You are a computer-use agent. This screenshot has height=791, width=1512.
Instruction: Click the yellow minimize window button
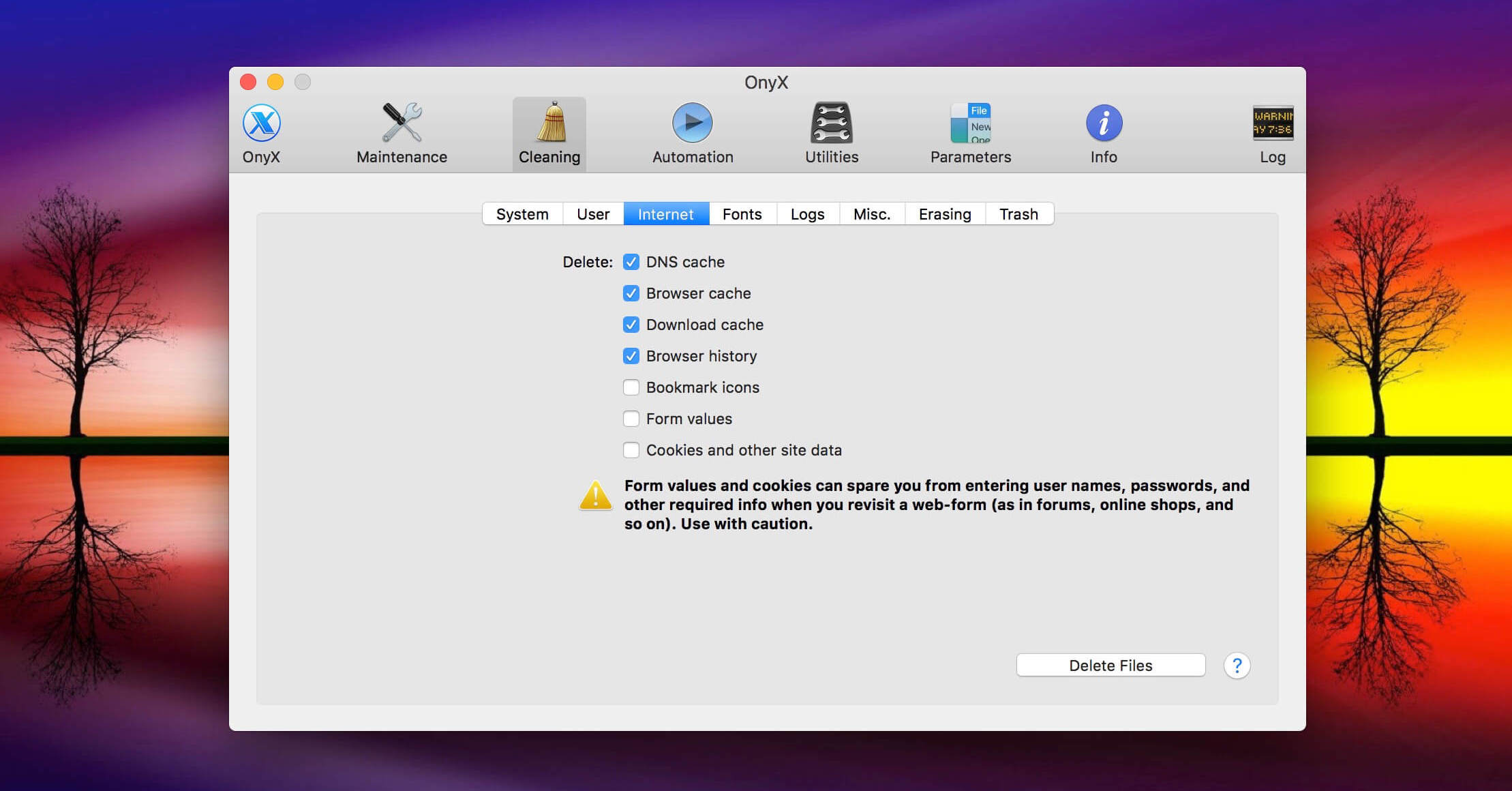coord(275,83)
